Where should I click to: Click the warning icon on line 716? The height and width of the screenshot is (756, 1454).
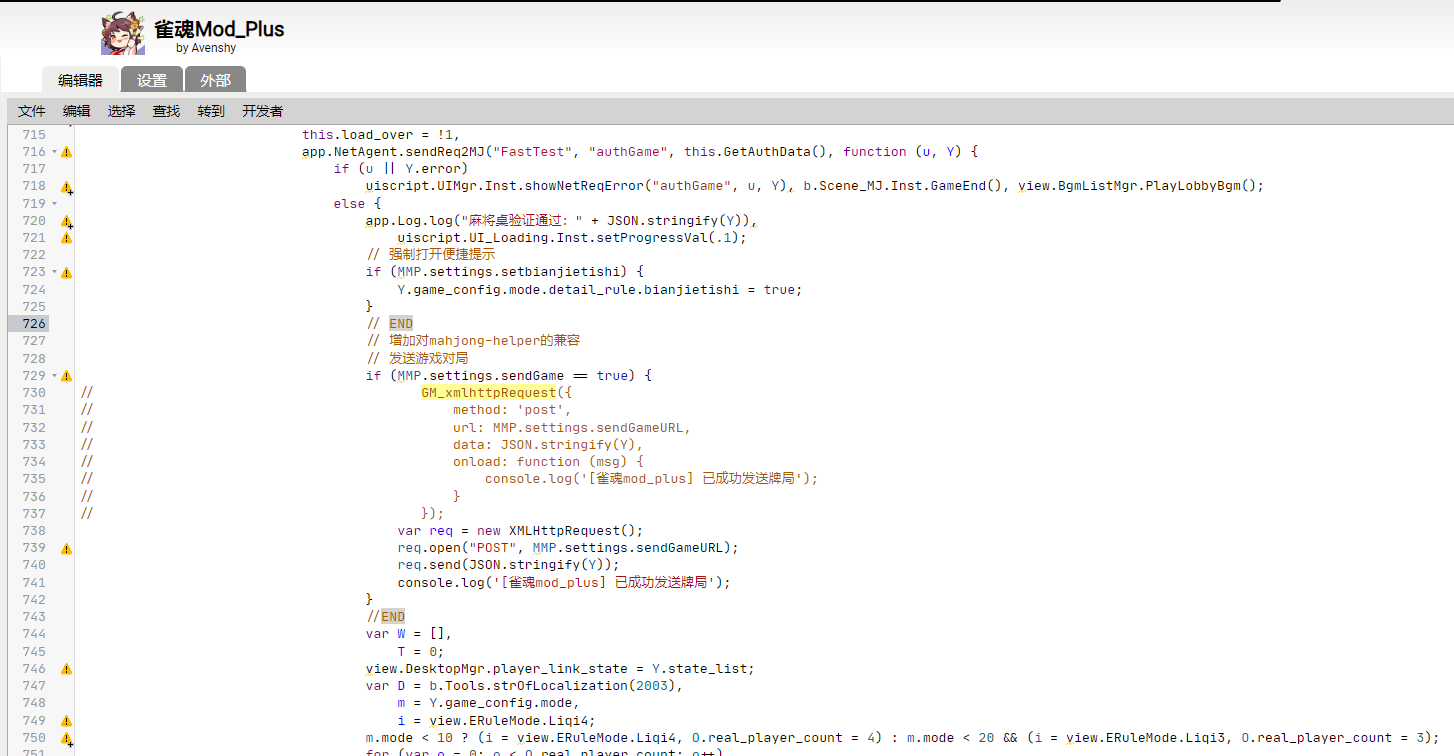point(66,152)
